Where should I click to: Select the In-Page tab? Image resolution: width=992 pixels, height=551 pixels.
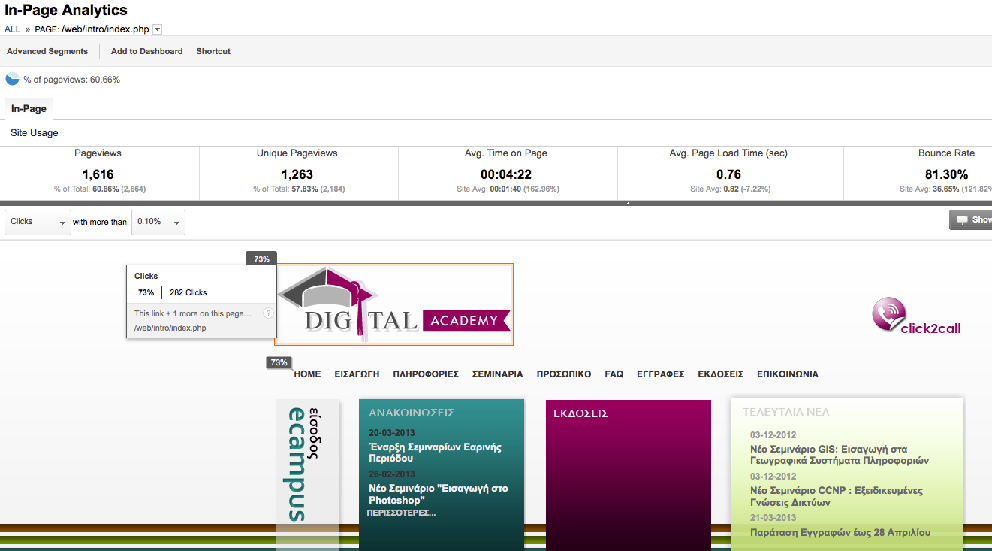[x=28, y=108]
